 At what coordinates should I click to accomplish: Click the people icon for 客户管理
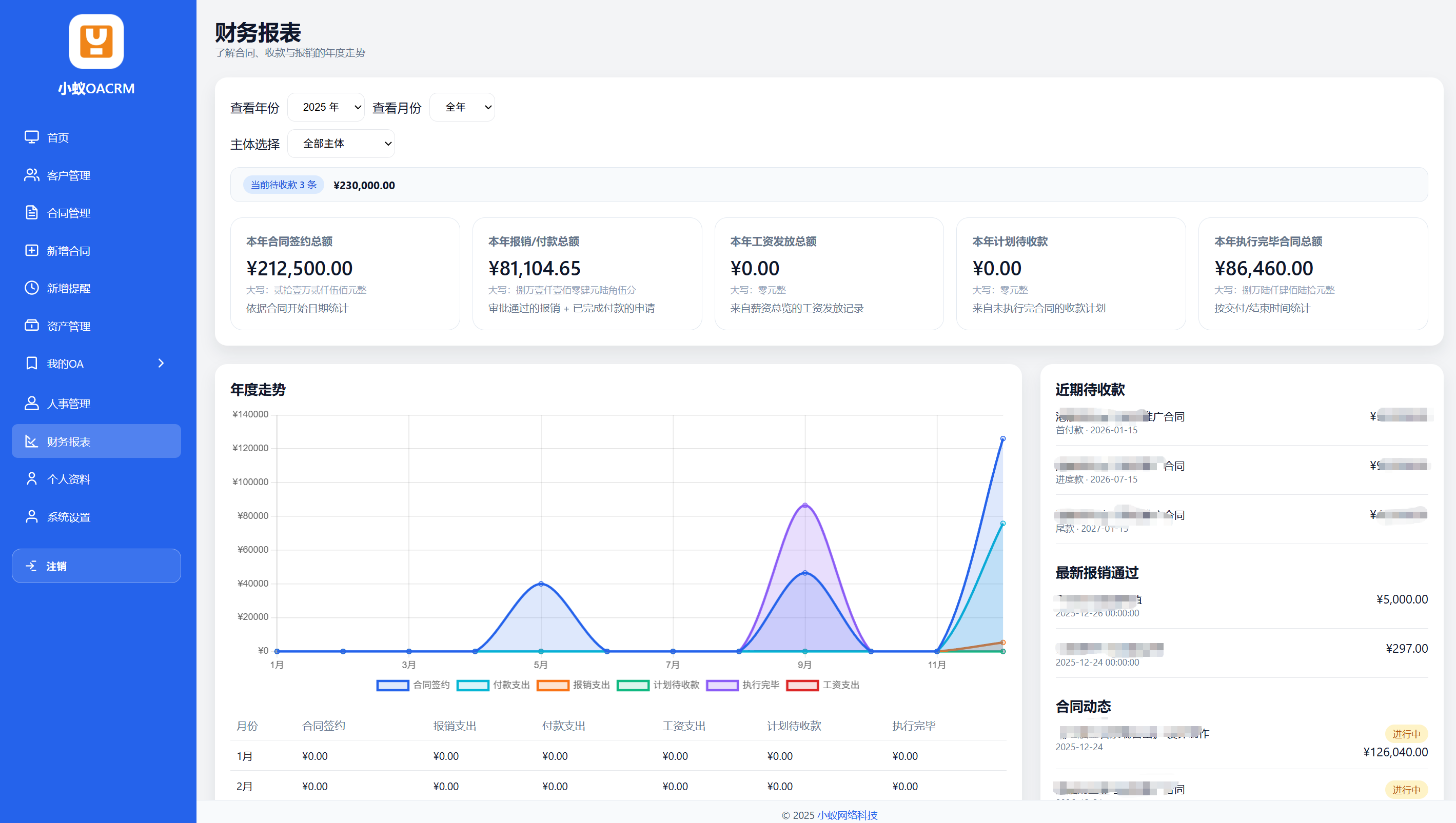coord(32,175)
